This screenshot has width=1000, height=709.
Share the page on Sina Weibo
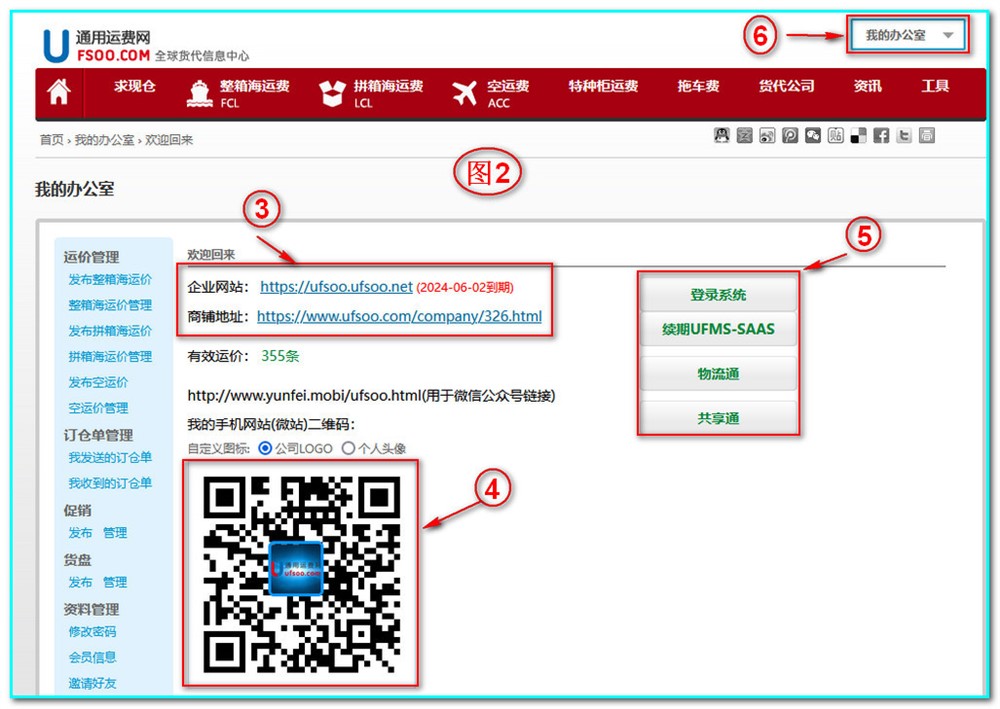(x=767, y=136)
